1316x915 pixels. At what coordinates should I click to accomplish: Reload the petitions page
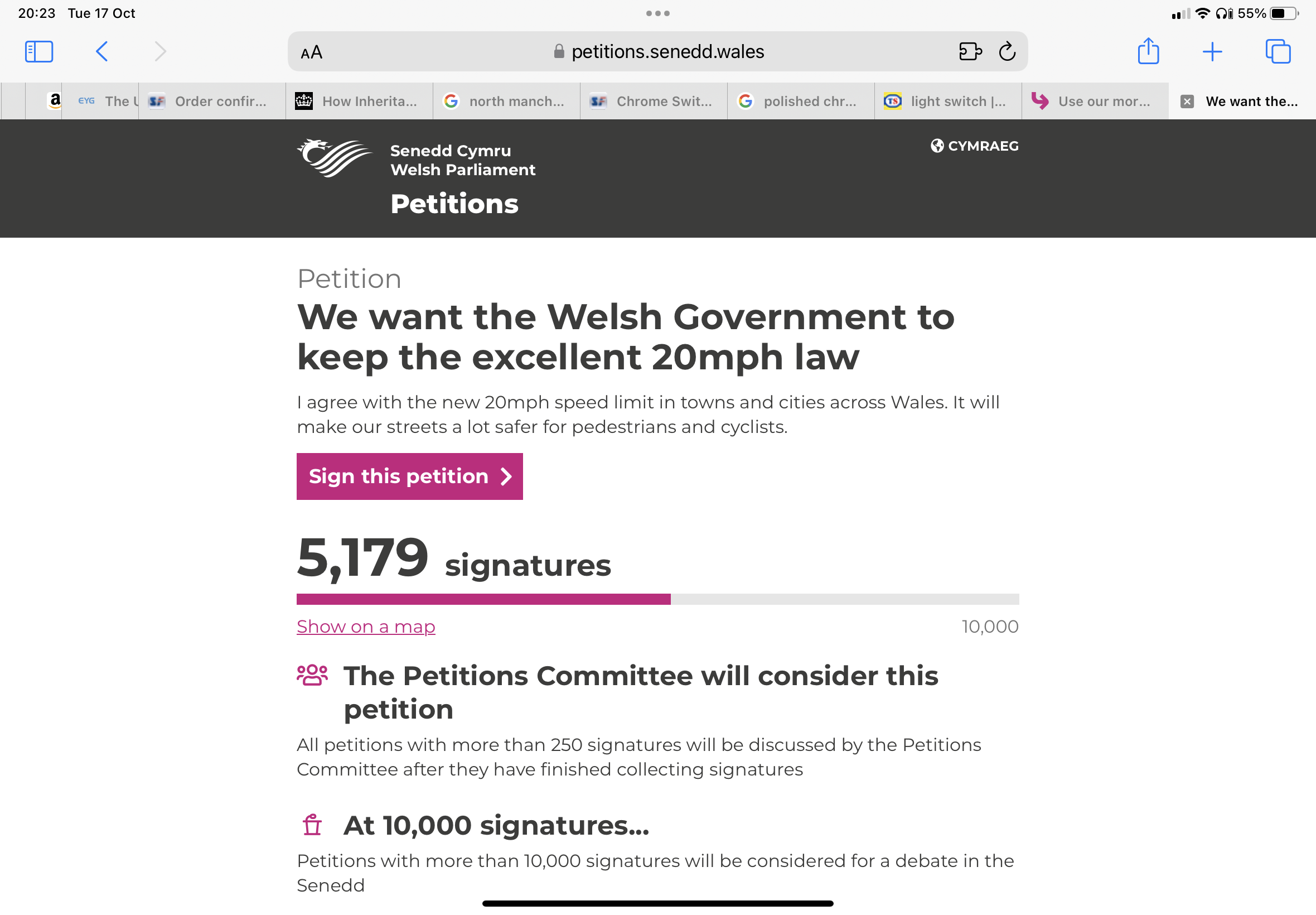[1007, 51]
